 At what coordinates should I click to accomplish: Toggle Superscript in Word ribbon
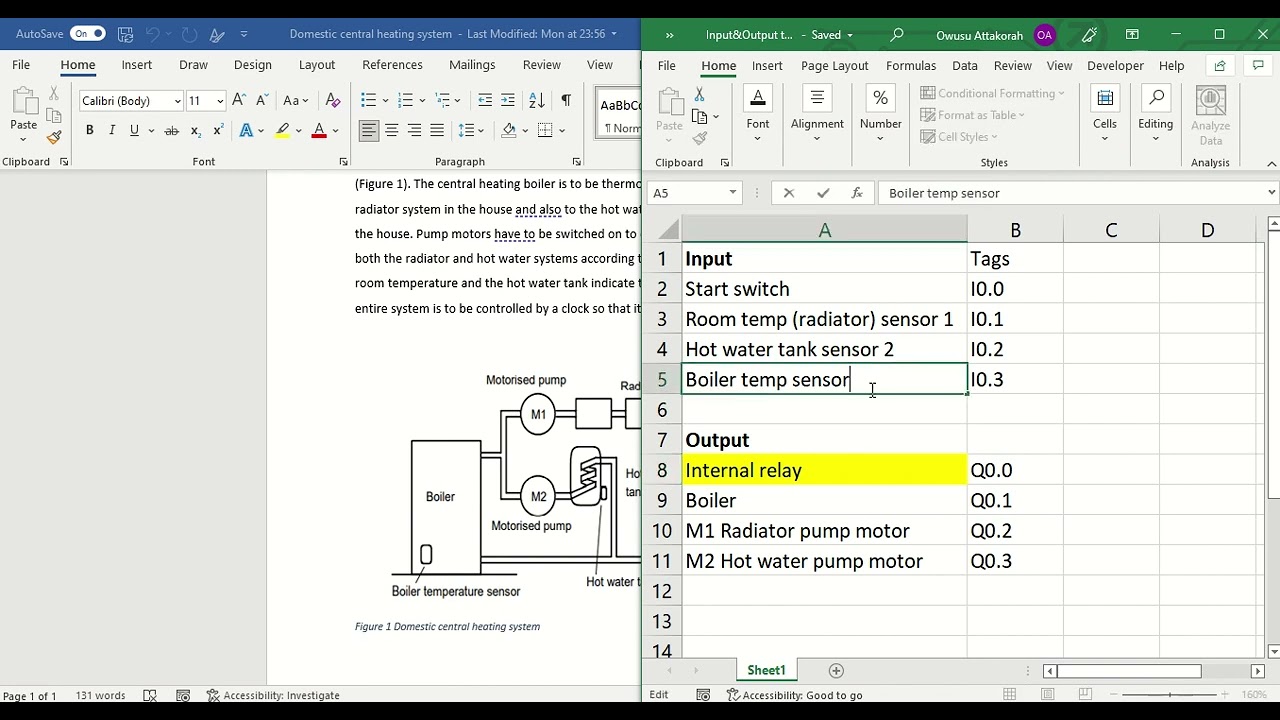pyautogui.click(x=218, y=130)
